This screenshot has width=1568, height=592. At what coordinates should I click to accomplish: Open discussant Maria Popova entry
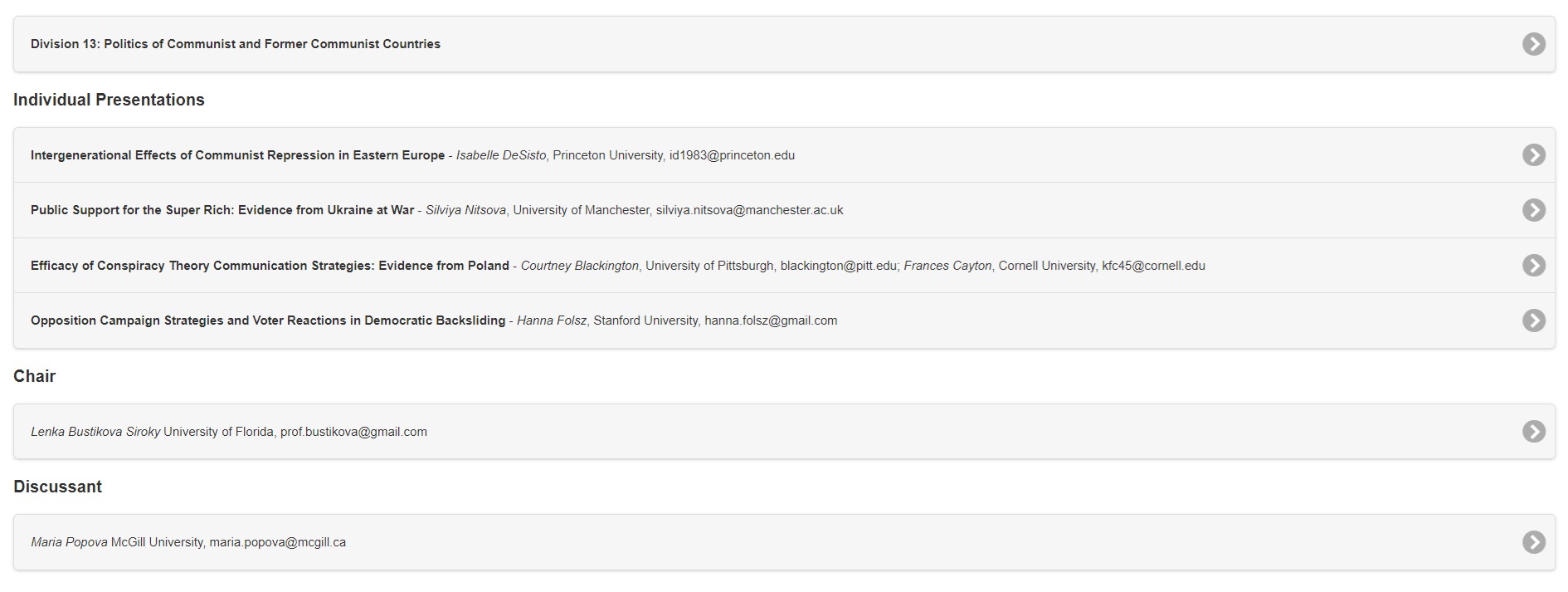tap(70, 542)
